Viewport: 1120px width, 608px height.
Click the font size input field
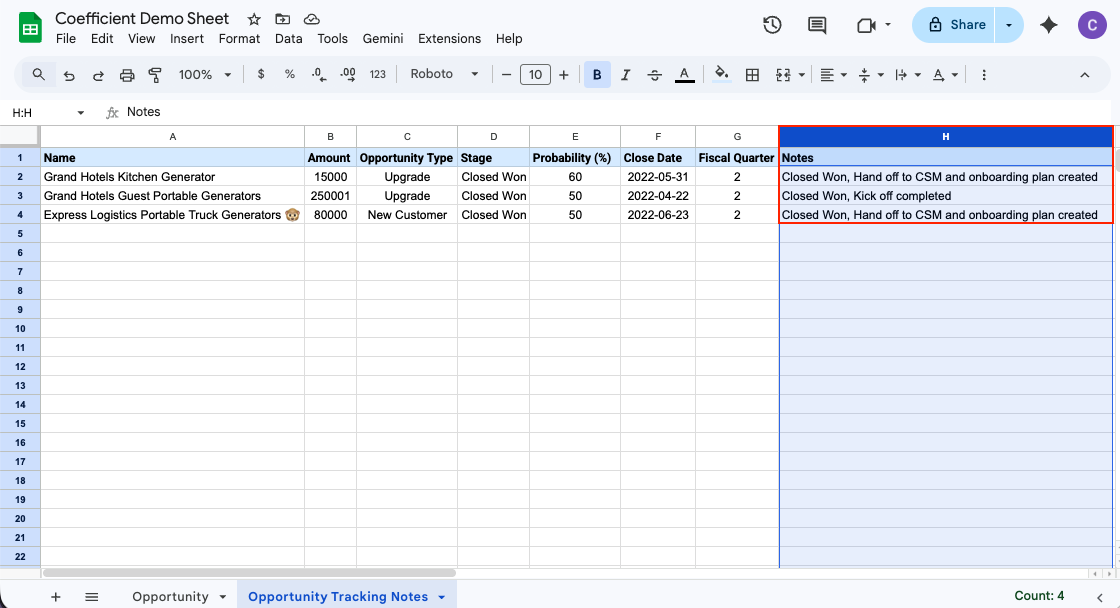[535, 74]
